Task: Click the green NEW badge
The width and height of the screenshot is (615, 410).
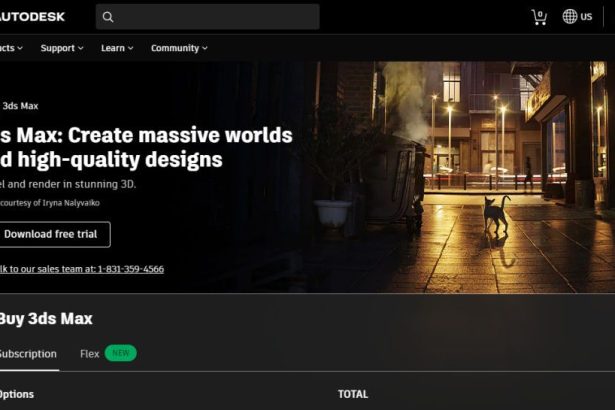Action: pyautogui.click(x=120, y=353)
